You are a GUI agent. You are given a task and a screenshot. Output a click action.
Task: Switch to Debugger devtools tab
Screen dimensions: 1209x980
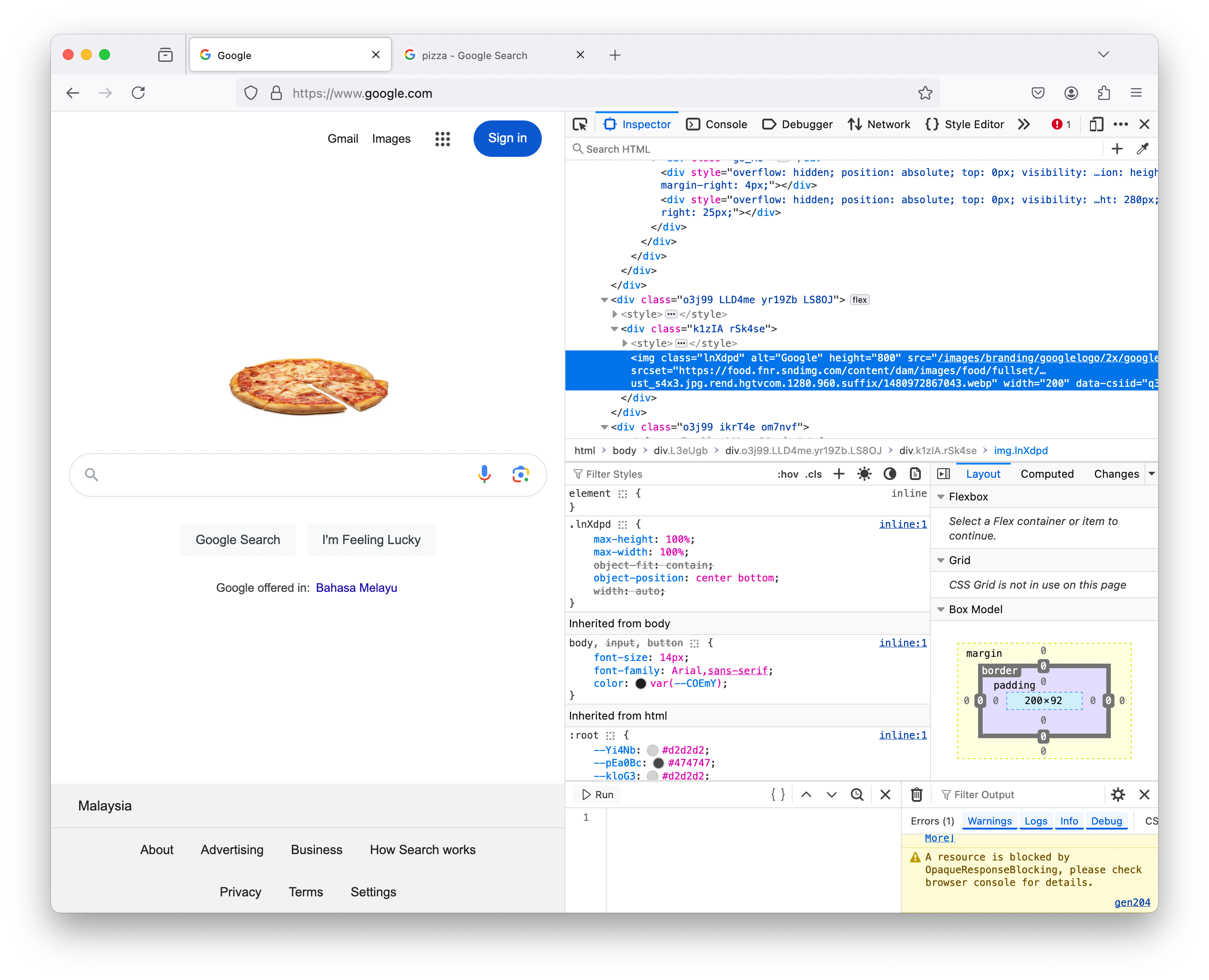click(797, 124)
